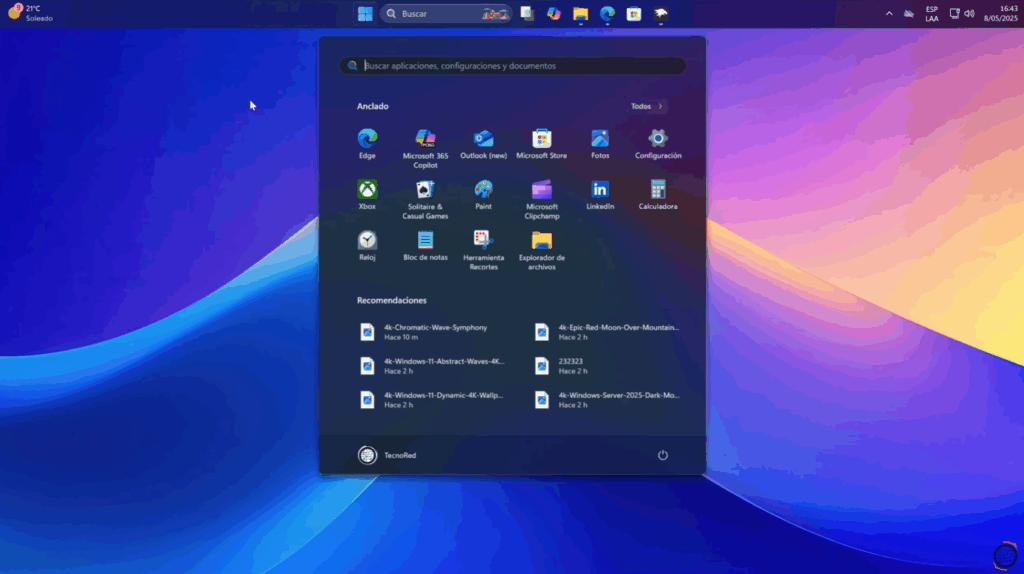Open Microsoft Store from pinned apps
Screen dimensions: 1024x574
point(541,144)
